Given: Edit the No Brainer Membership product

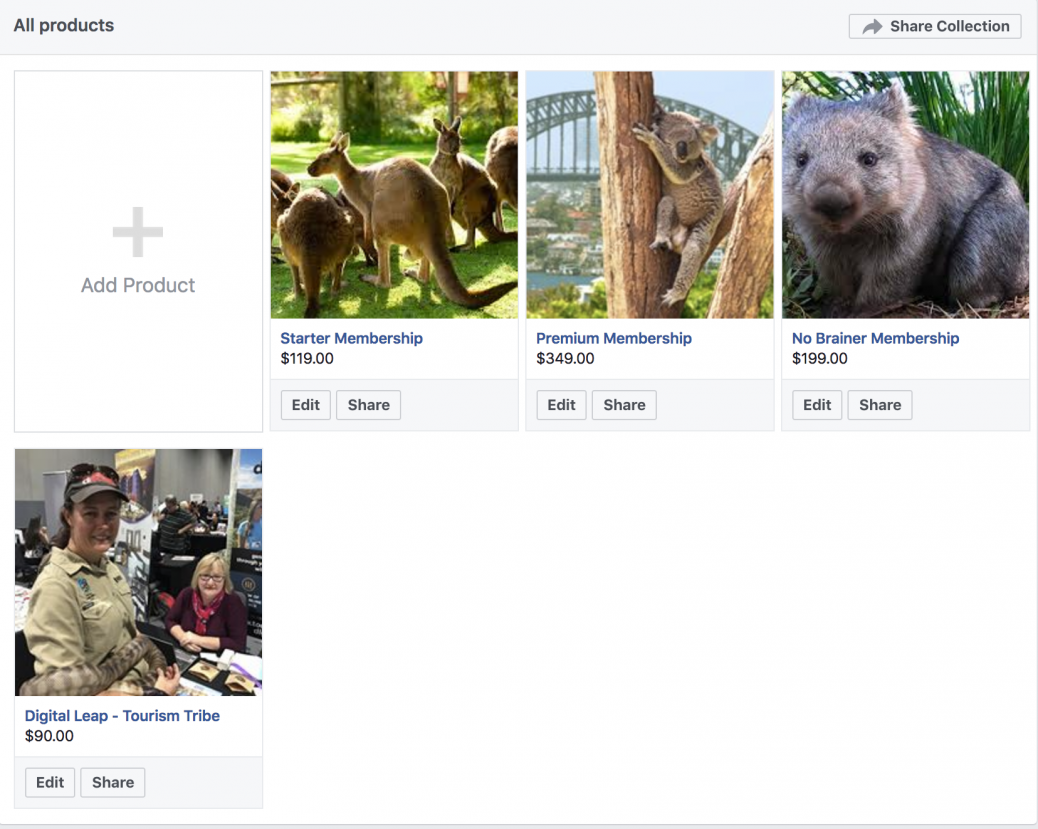Looking at the screenshot, I should (x=816, y=405).
